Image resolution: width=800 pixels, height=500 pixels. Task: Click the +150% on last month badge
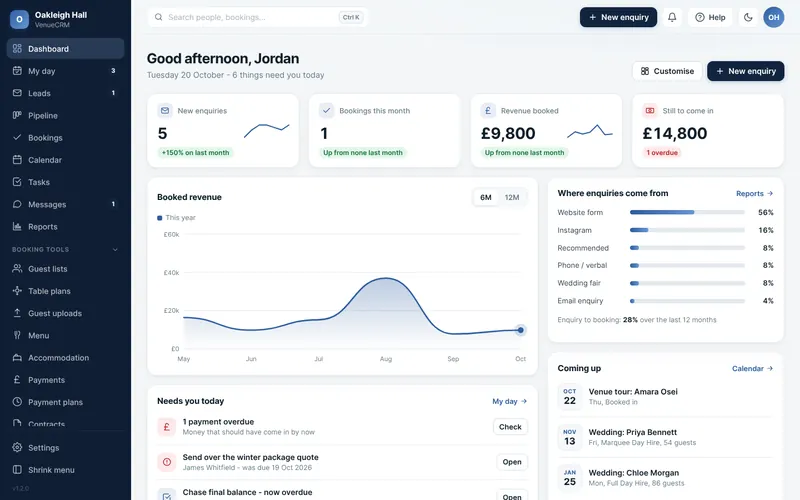coord(195,153)
